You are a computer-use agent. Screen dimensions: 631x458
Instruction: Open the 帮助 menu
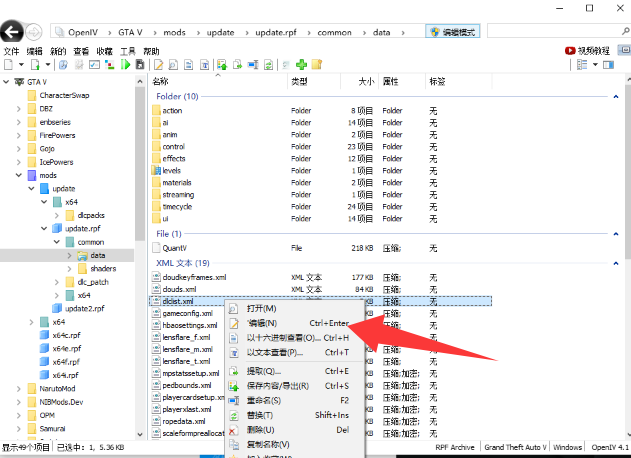151,51
